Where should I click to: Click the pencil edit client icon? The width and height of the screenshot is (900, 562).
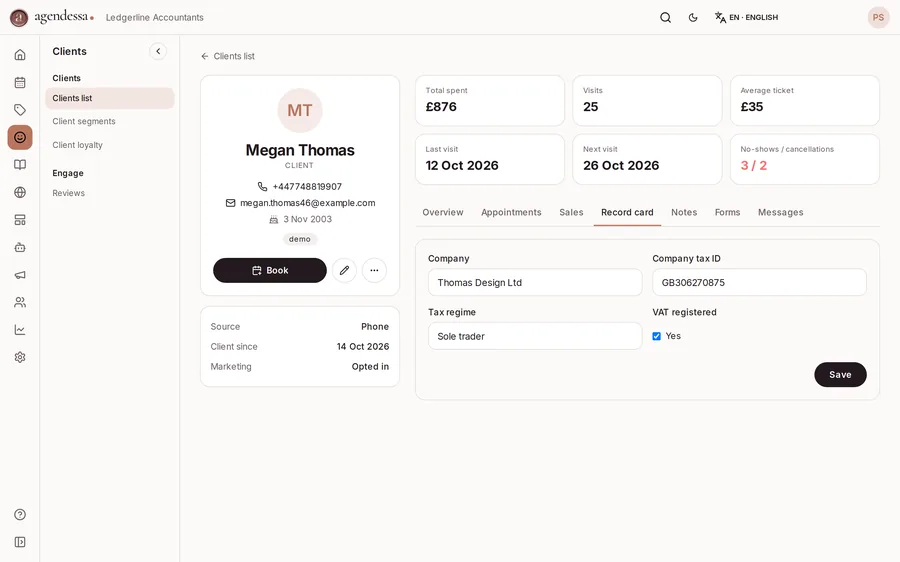(x=344, y=270)
